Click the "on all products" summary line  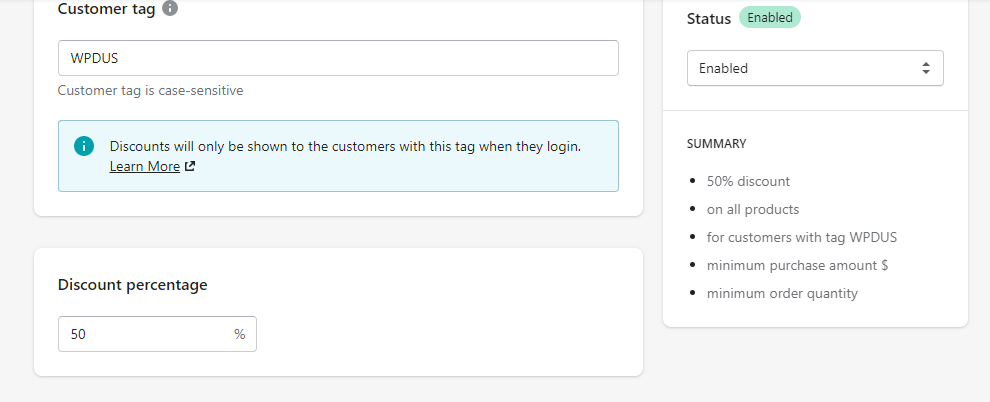coord(752,210)
